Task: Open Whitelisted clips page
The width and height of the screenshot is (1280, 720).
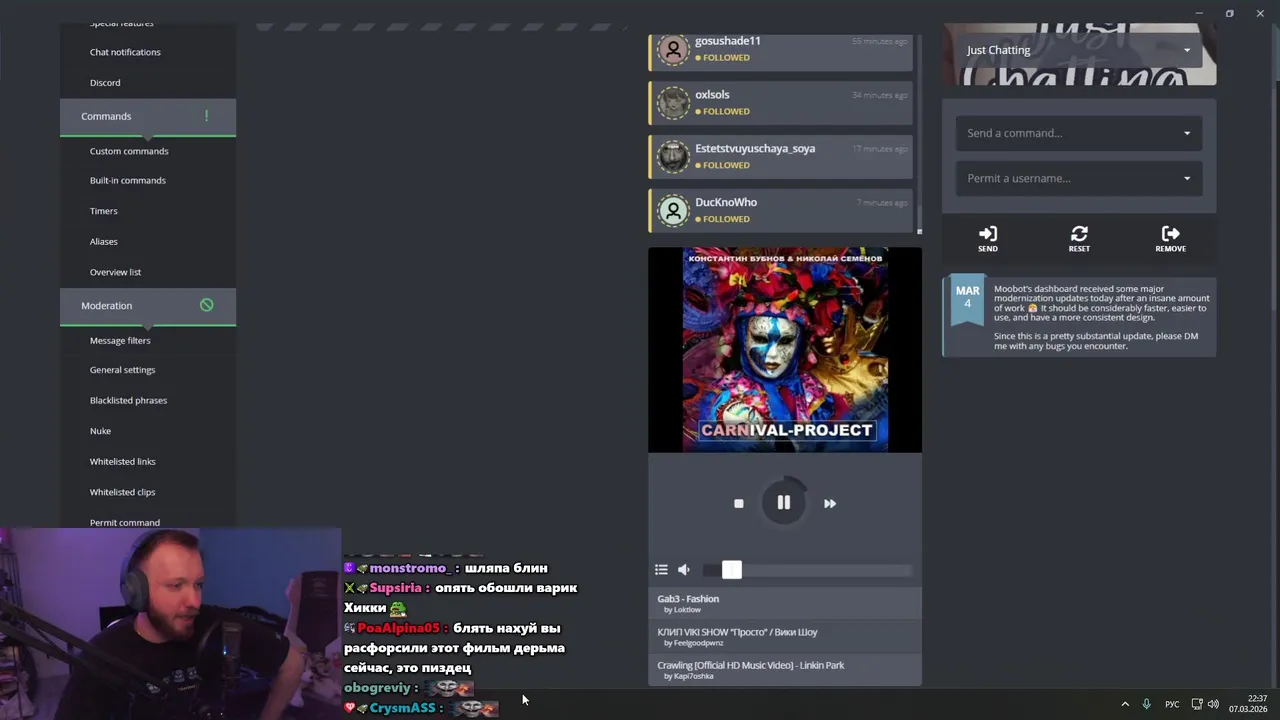Action: coord(123,492)
